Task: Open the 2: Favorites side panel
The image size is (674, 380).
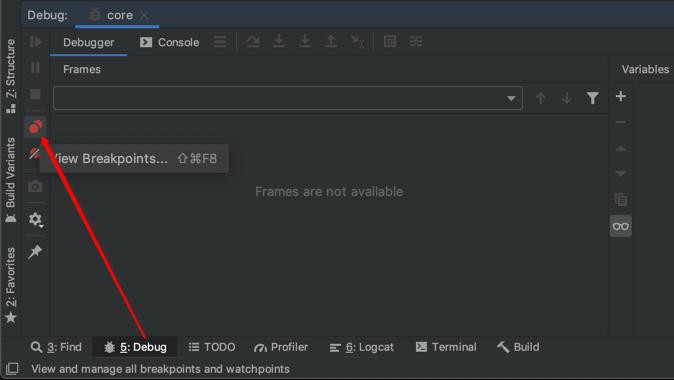Action: tap(11, 285)
